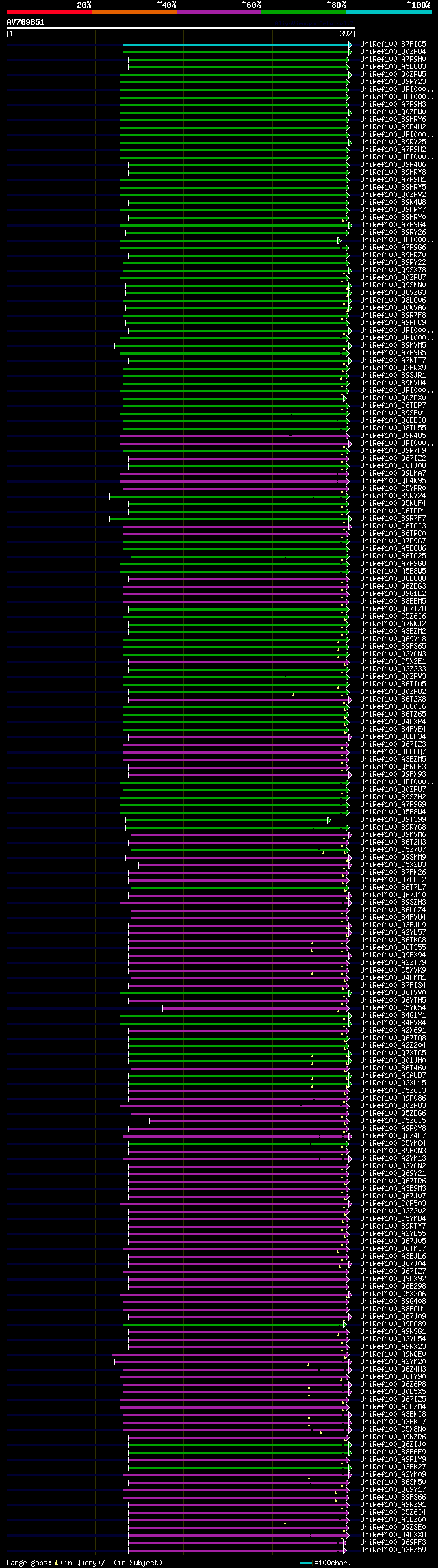Click UniRef100_Q8LF34 label
This screenshot has width=438, height=1568.
click(393, 737)
